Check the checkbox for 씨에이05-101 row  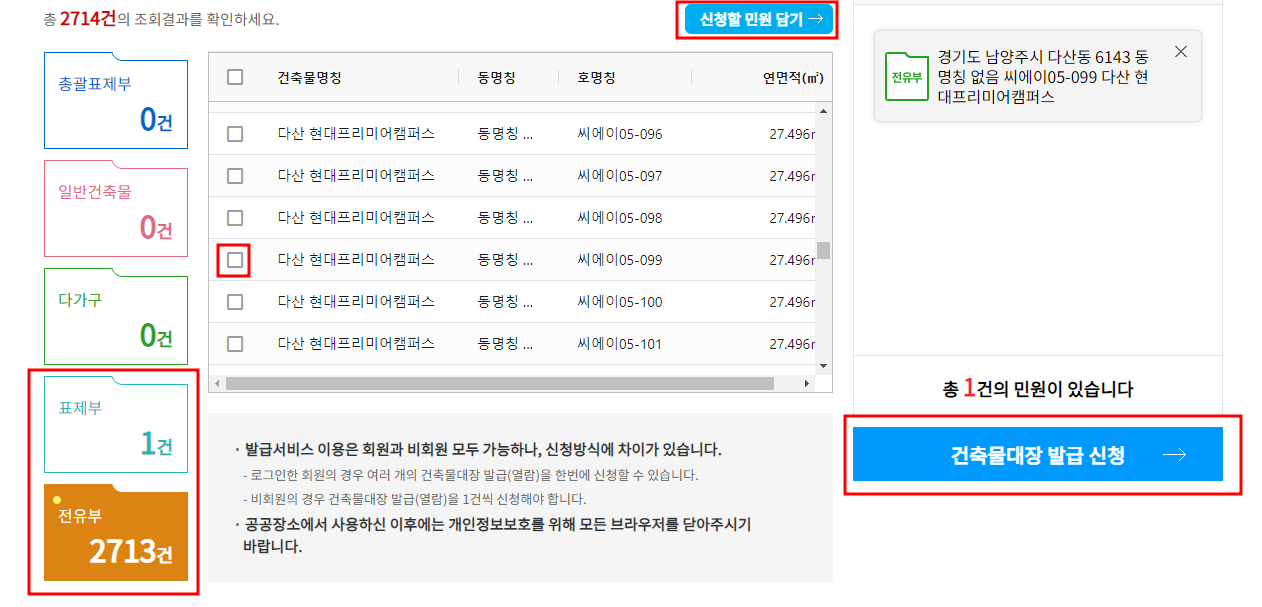pos(234,343)
